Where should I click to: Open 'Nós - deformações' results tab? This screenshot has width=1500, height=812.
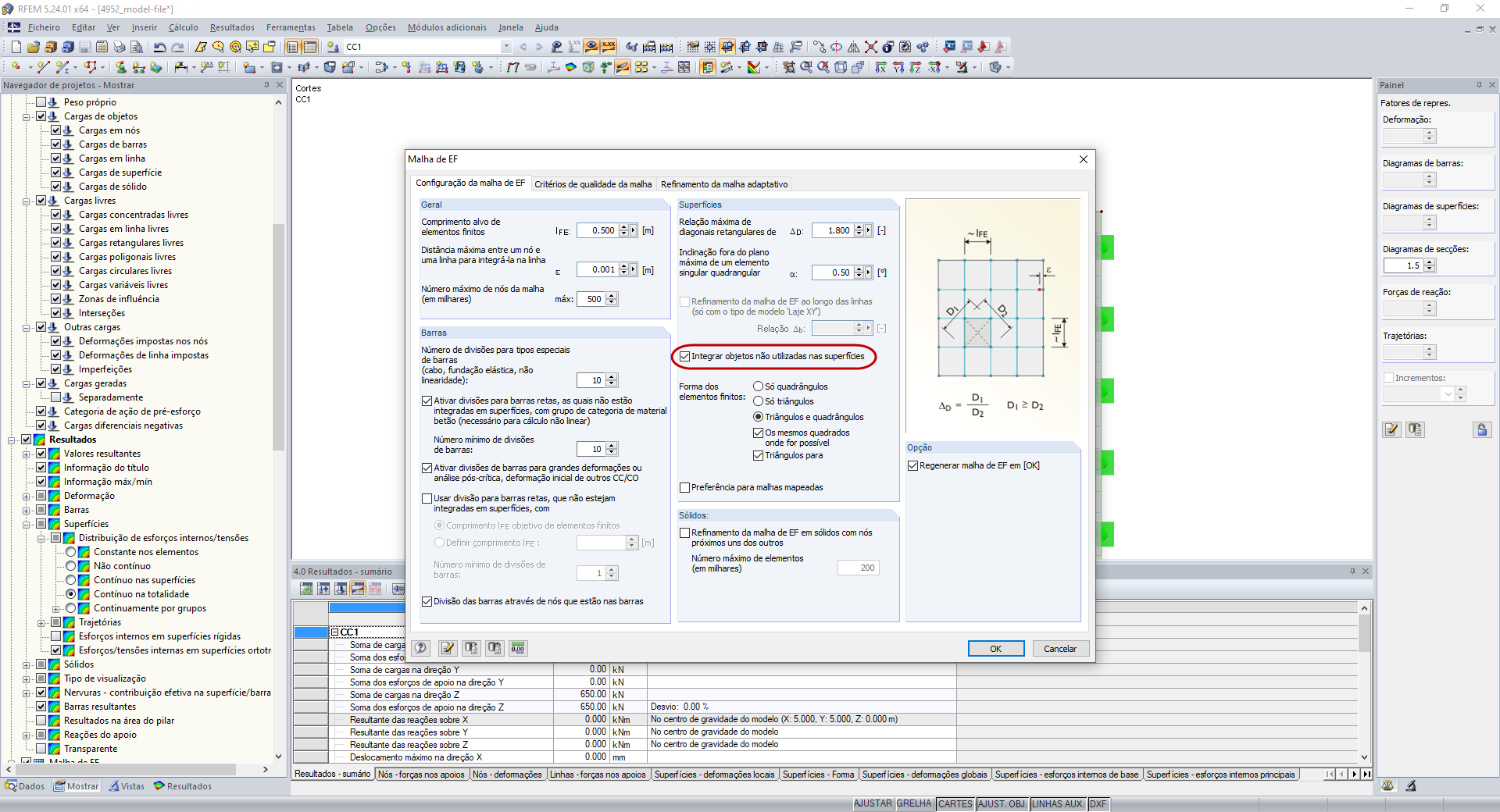tap(507, 775)
